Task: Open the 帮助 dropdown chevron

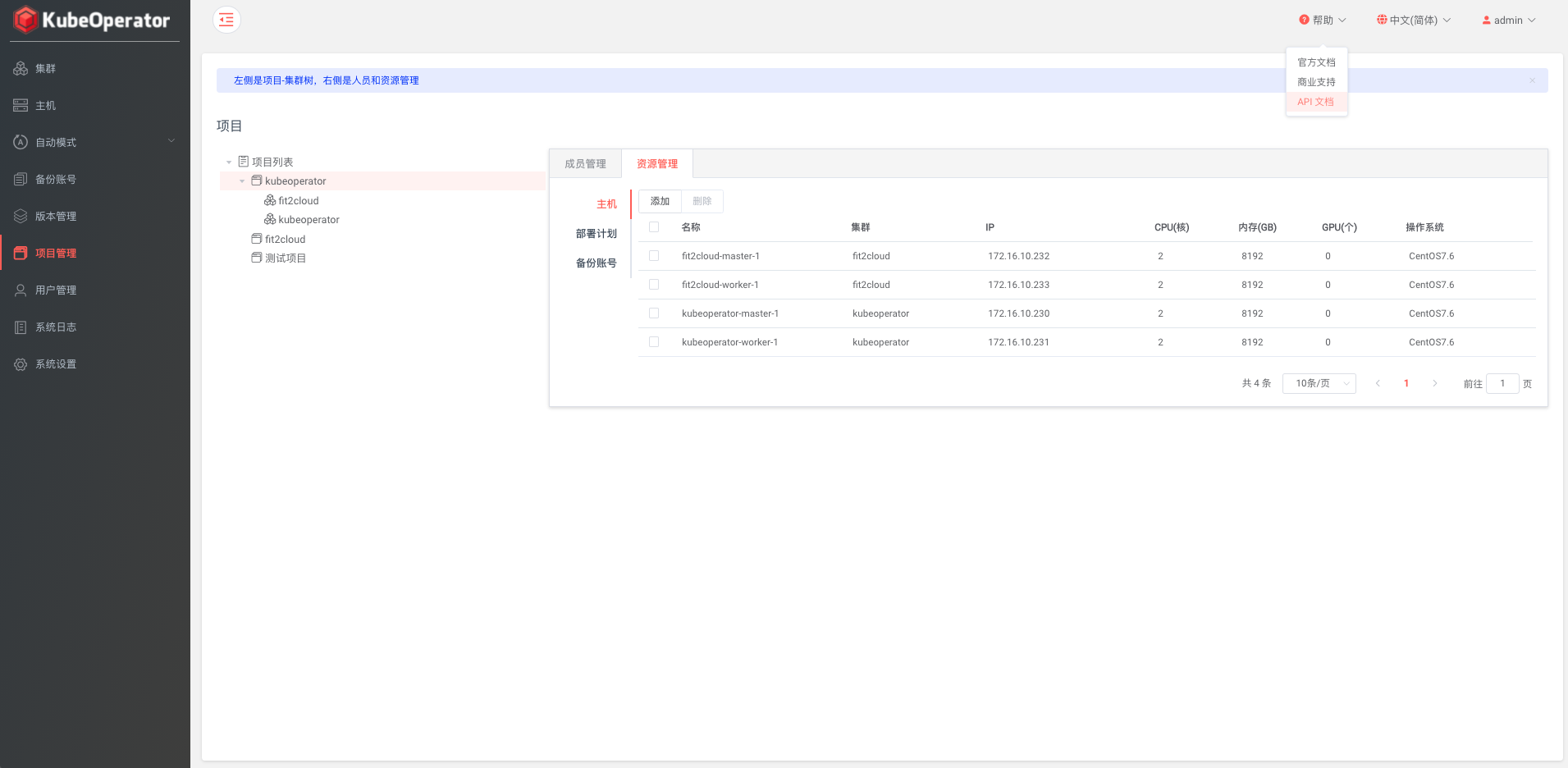Action: coord(1342,21)
